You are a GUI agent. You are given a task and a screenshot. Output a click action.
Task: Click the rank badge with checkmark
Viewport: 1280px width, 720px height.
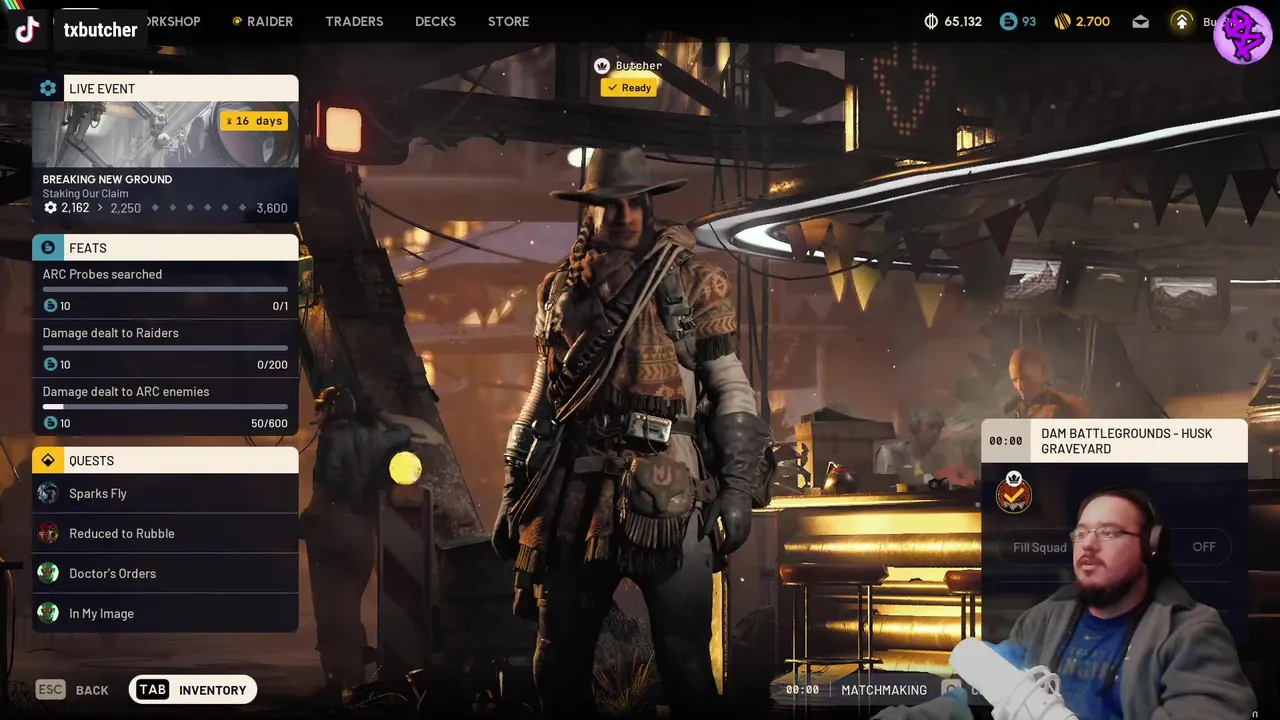point(1013,493)
